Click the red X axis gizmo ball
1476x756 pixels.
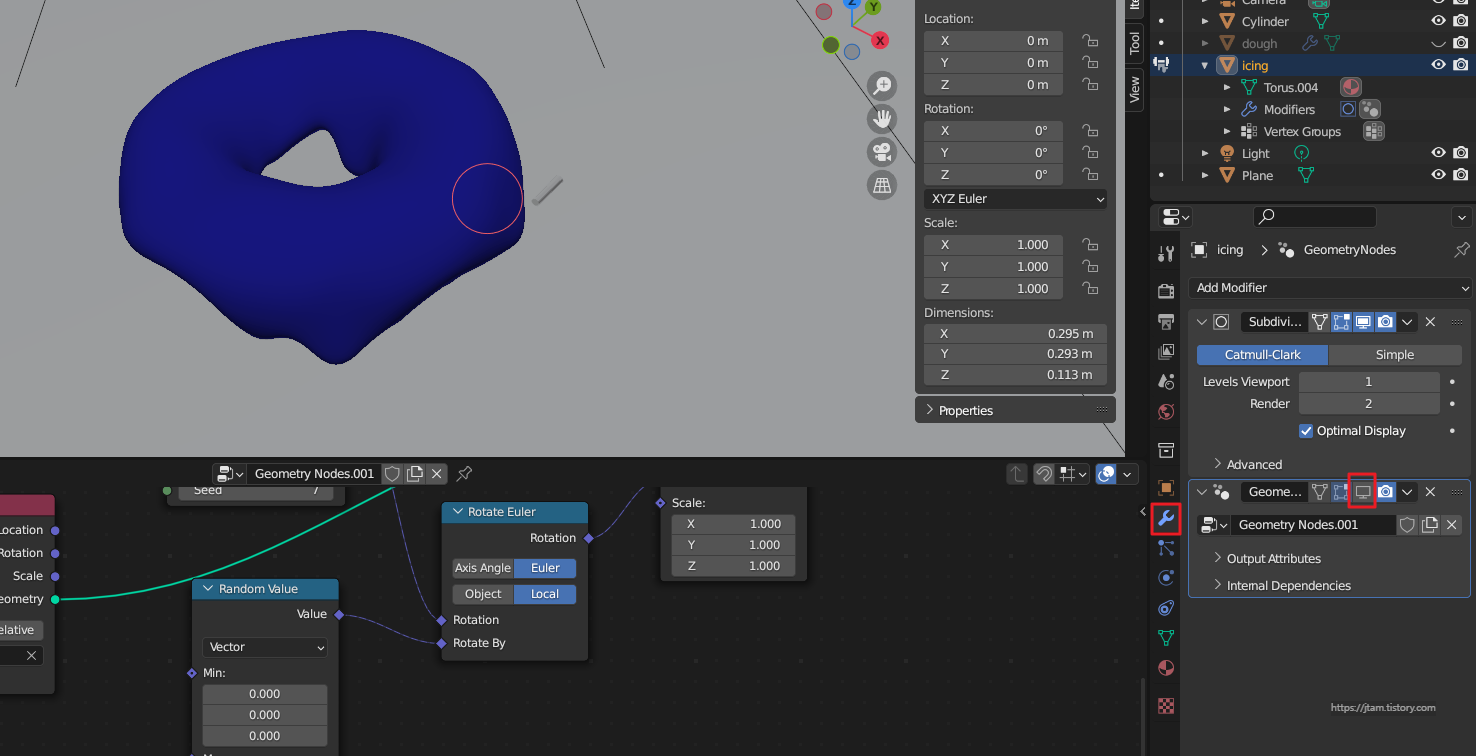(880, 40)
